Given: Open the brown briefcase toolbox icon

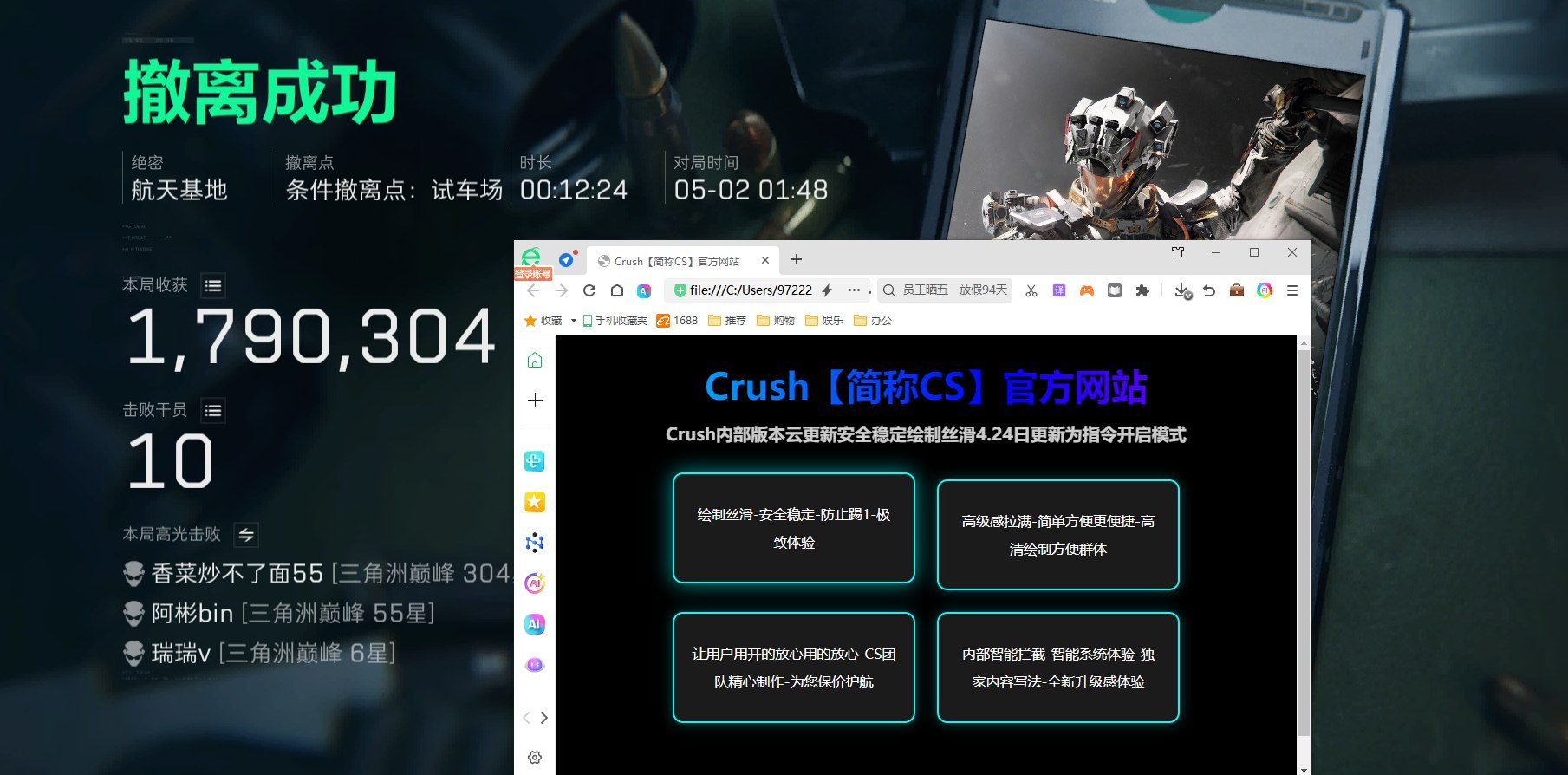Looking at the screenshot, I should coord(1237,290).
